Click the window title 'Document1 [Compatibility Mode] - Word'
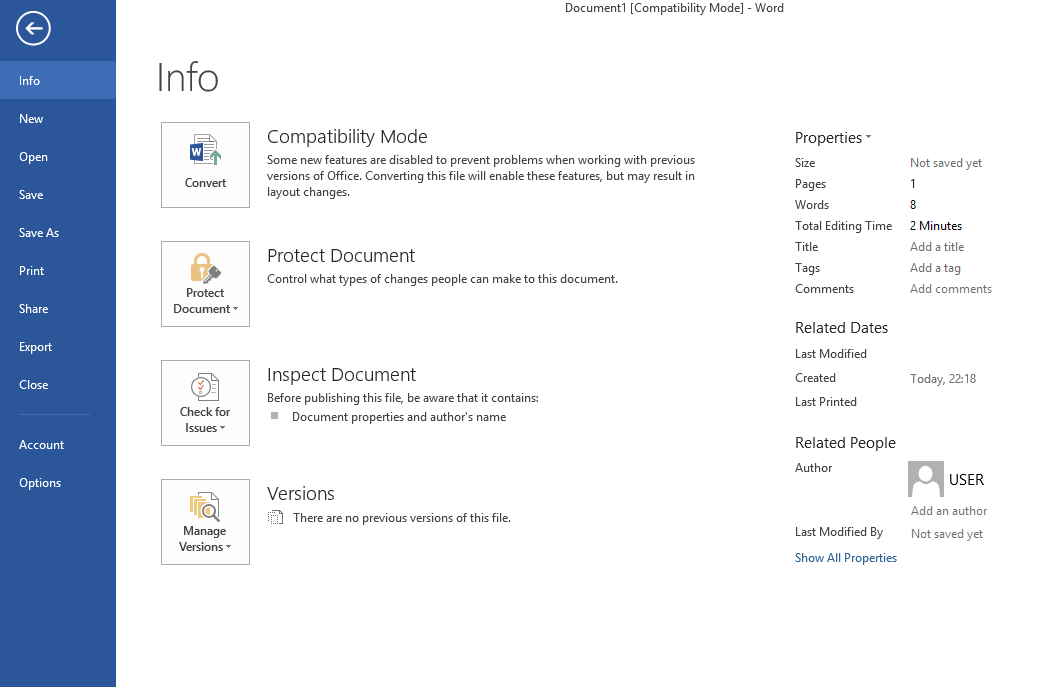Image resolution: width=1059 pixels, height=687 pixels. click(674, 8)
